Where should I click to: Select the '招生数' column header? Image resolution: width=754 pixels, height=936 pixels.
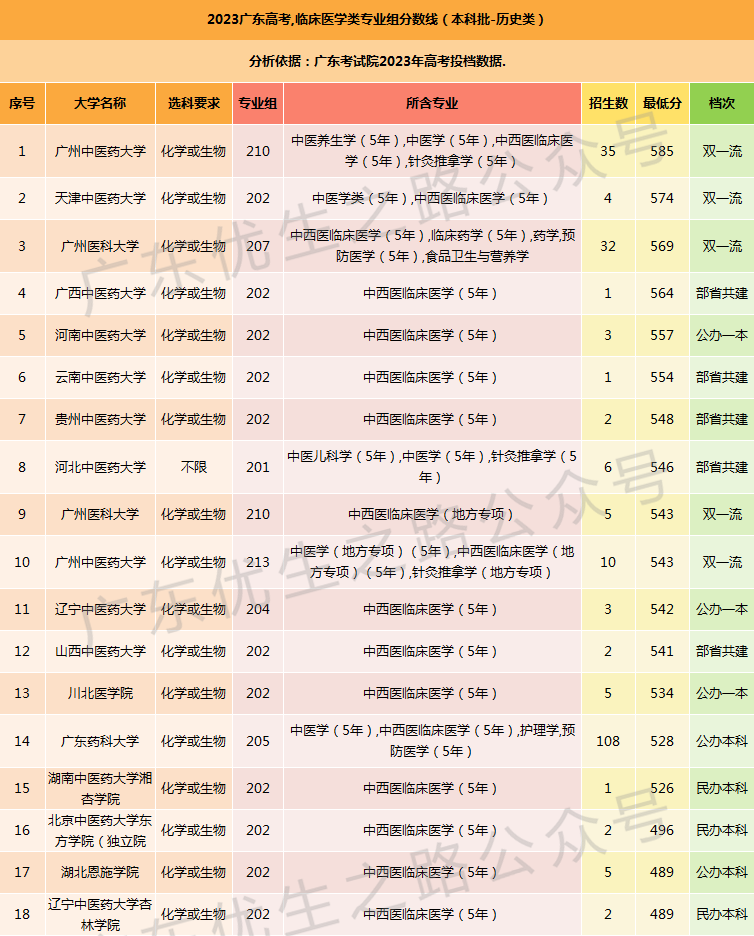608,103
